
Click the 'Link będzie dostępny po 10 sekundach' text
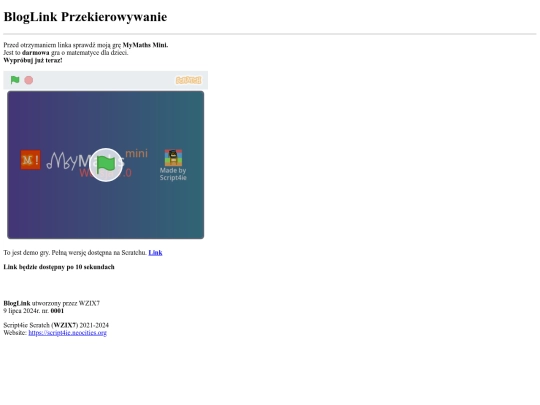pyautogui.click(x=59, y=267)
